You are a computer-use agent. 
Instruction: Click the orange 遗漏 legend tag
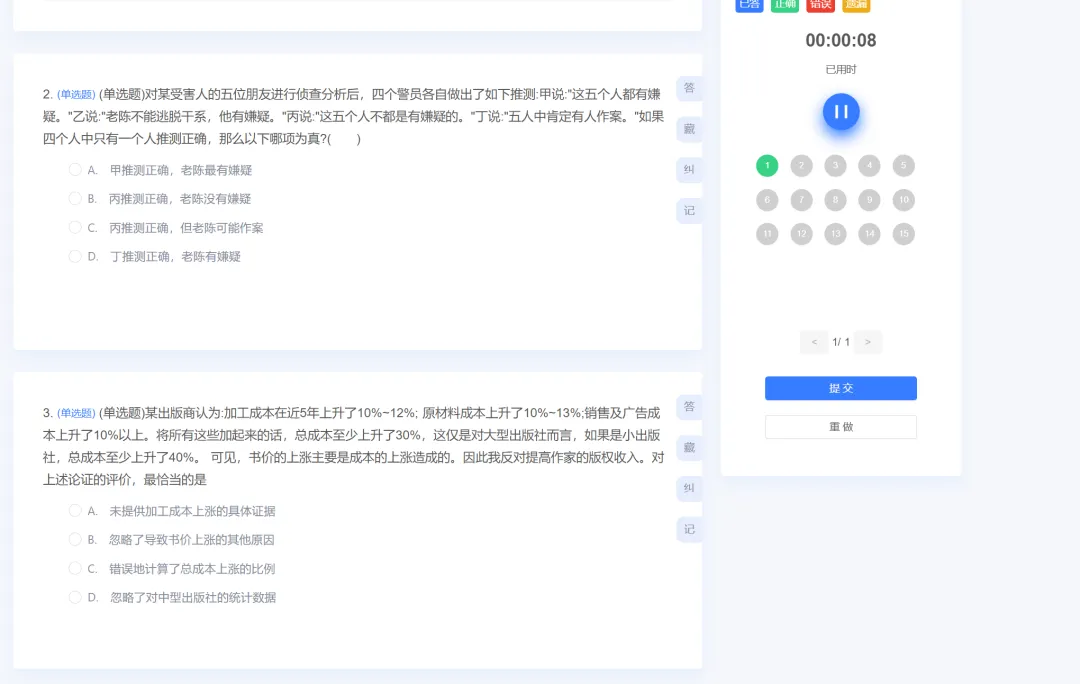click(x=856, y=6)
